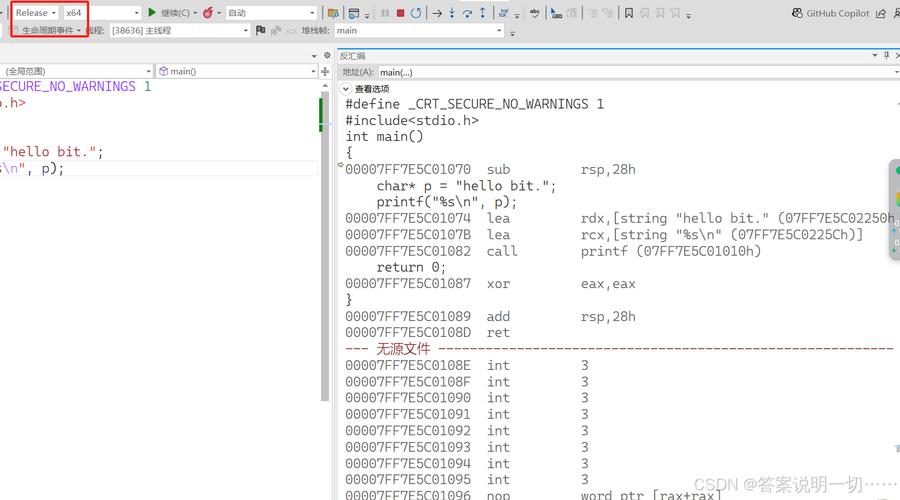Click 'int main()' in disassembly
The height and width of the screenshot is (500, 900).
click(x=384, y=137)
